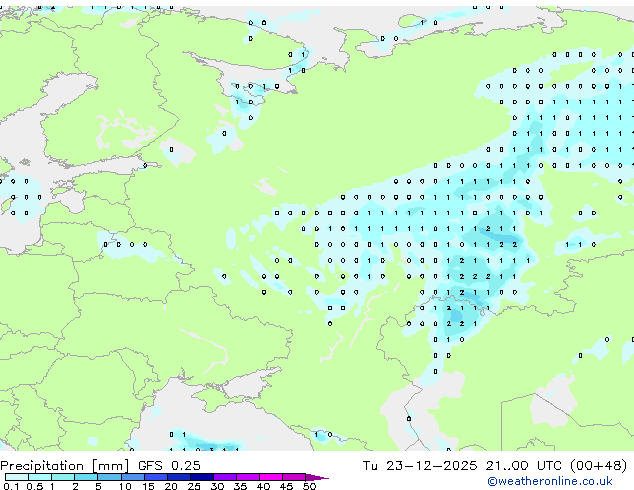Open the weatheronline.co.uk copyright link
This screenshot has height=490, width=634.
550,481
